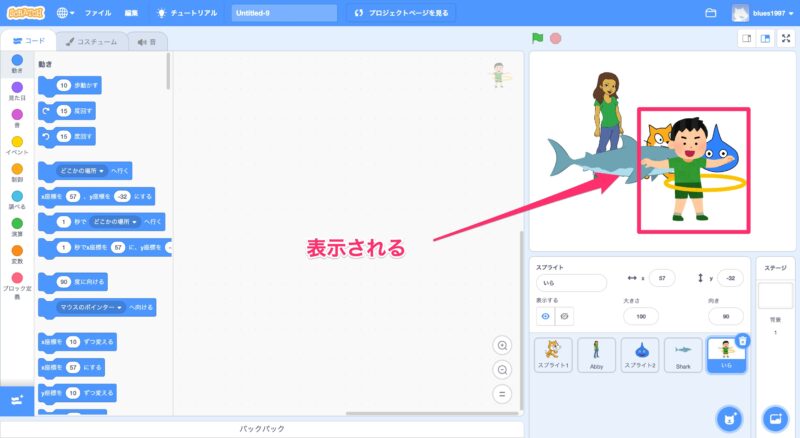Screen dimensions: 800x438
Task: Click the green flag to run project
Action: point(537,39)
